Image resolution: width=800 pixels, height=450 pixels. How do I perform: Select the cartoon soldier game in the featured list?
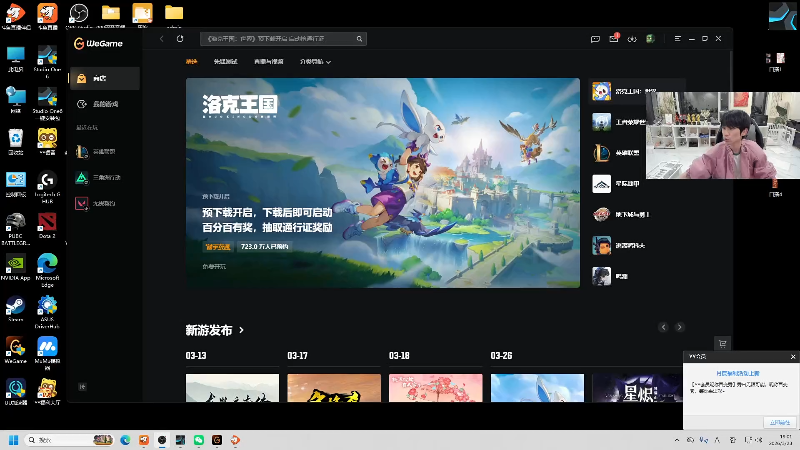click(620, 245)
